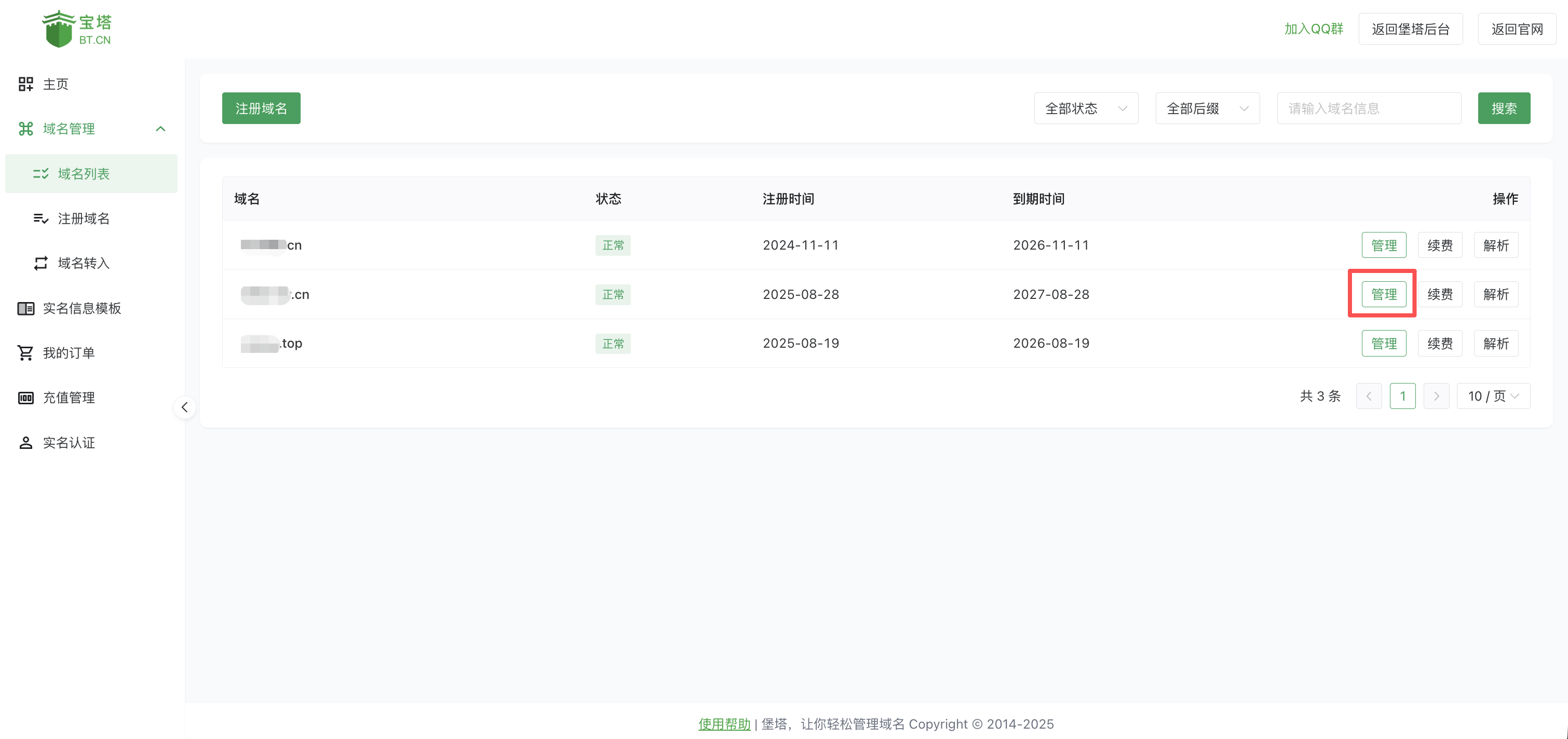The image size is (1568, 739).
Task: Open the 10 / 页 page size dropdown
Action: coord(1493,396)
